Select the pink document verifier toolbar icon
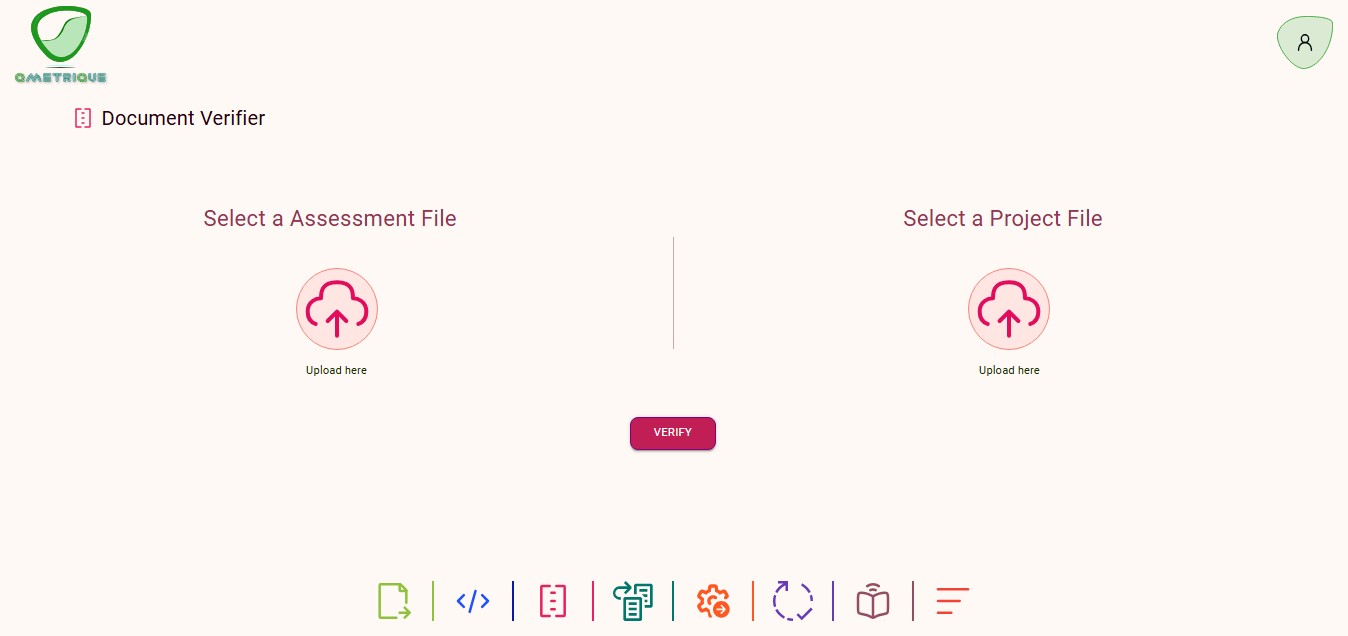 click(x=553, y=601)
